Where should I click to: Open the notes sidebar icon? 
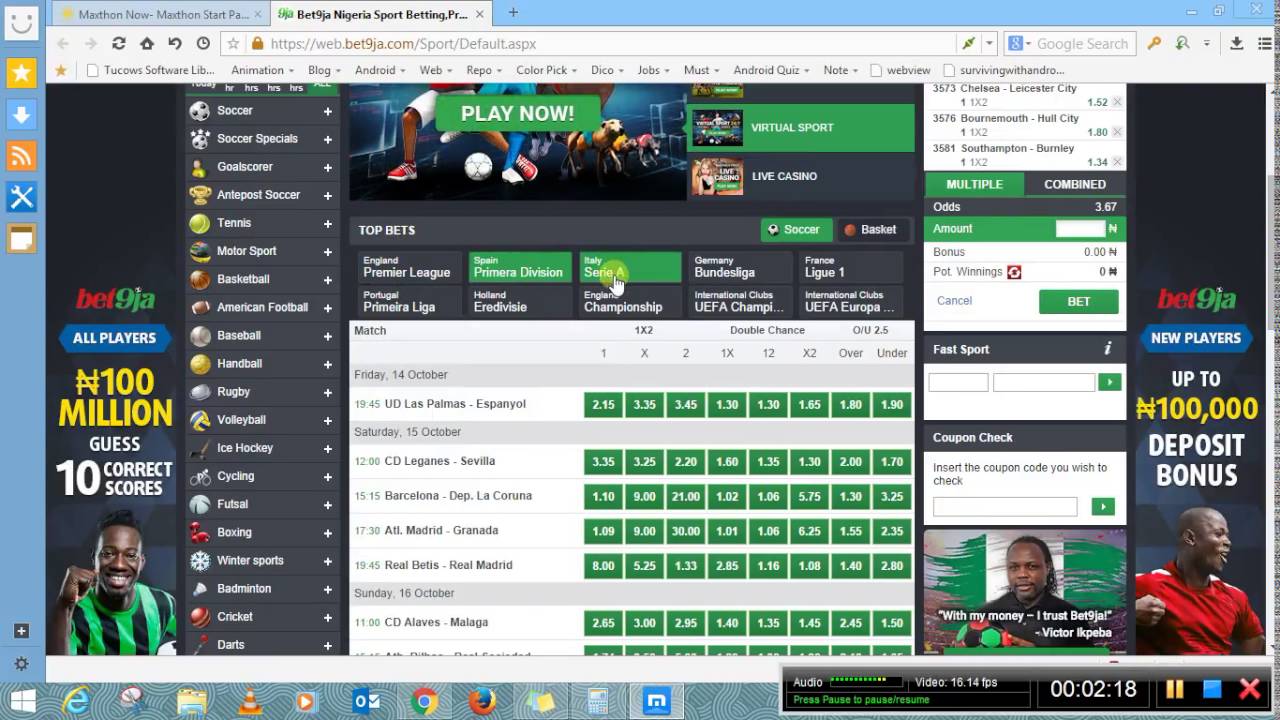22,239
